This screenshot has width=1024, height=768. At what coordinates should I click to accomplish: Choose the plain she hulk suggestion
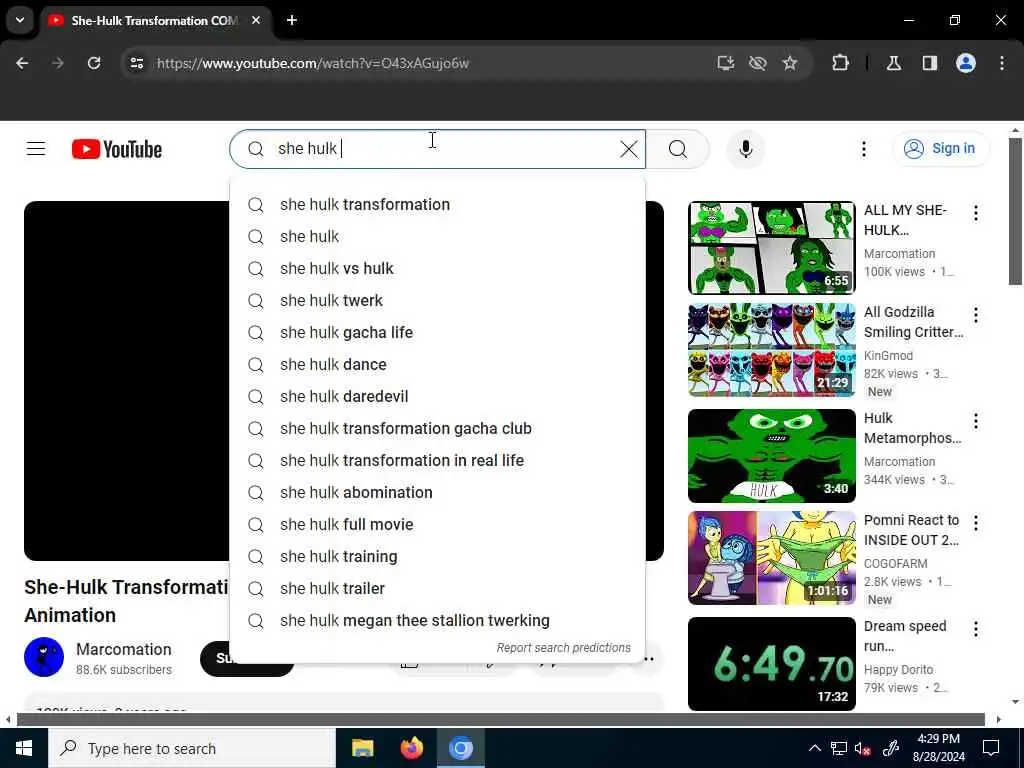click(438, 236)
